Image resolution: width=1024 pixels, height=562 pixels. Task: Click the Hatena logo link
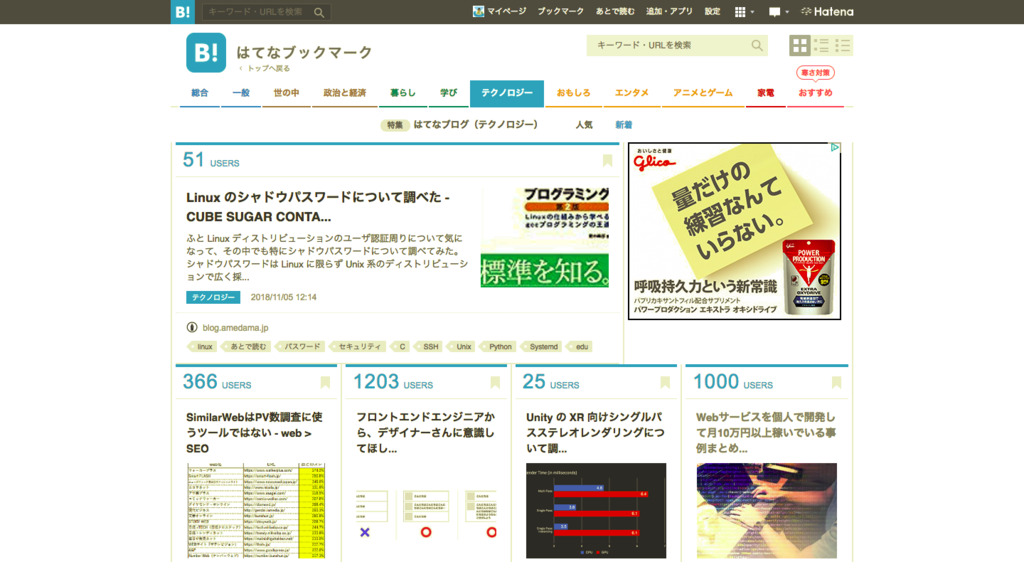click(x=827, y=12)
